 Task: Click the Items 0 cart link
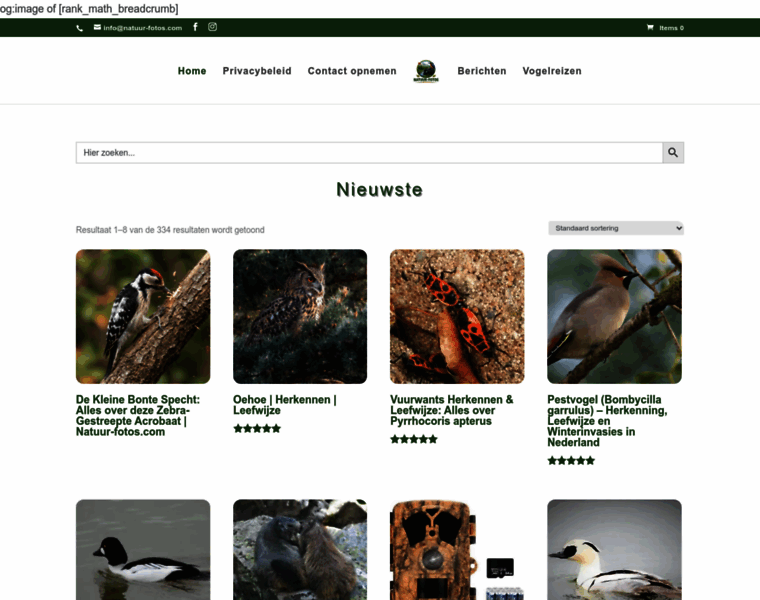(671, 28)
